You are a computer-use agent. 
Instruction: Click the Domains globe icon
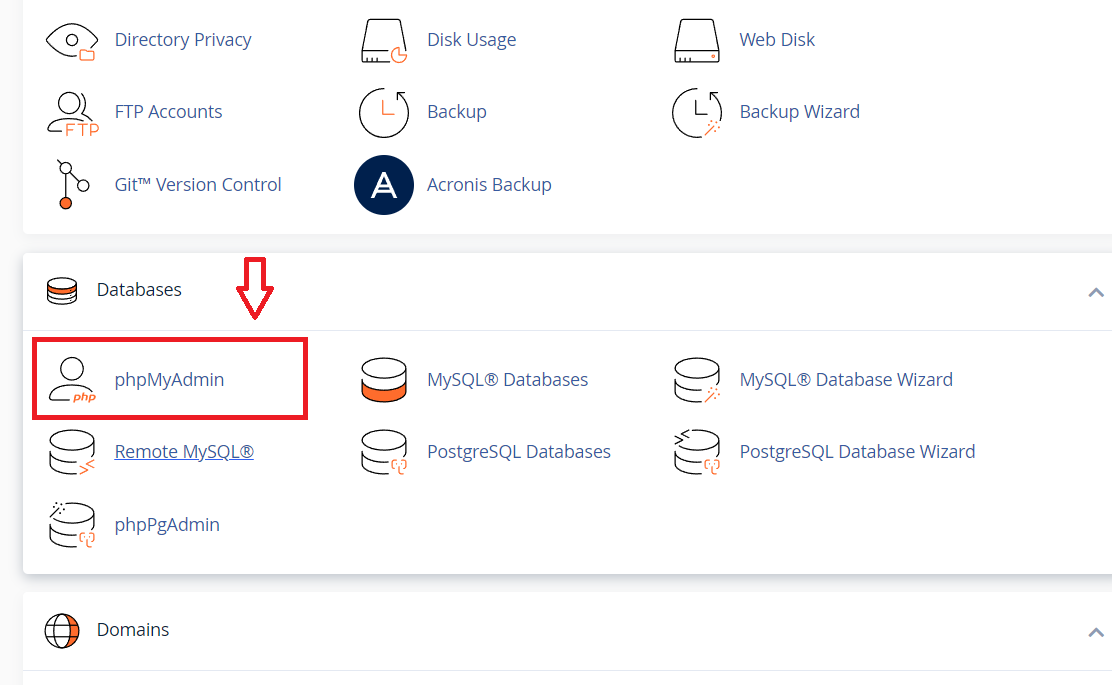coord(62,631)
